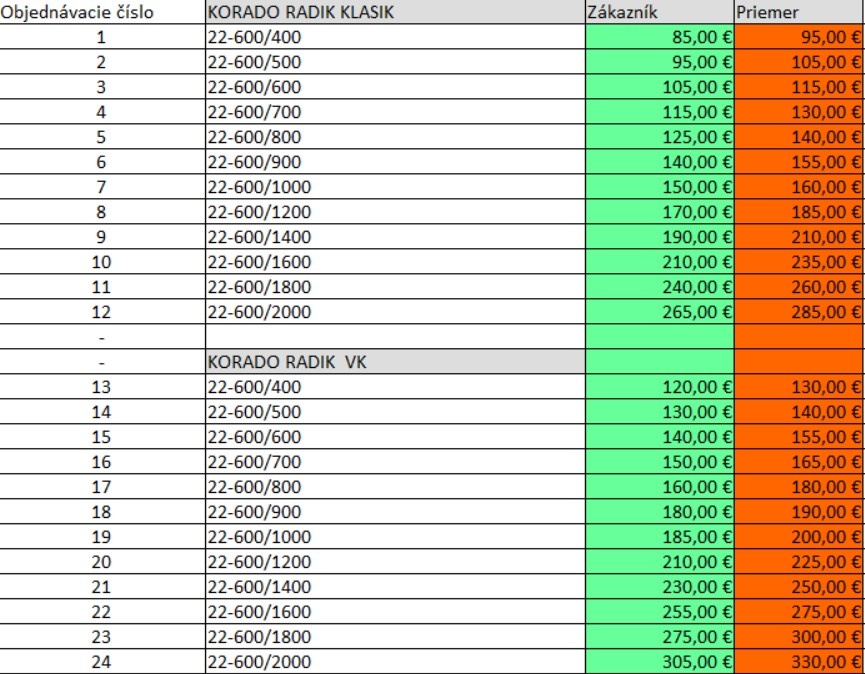Select order number 14 cell
865x674 pixels.
coord(102,411)
